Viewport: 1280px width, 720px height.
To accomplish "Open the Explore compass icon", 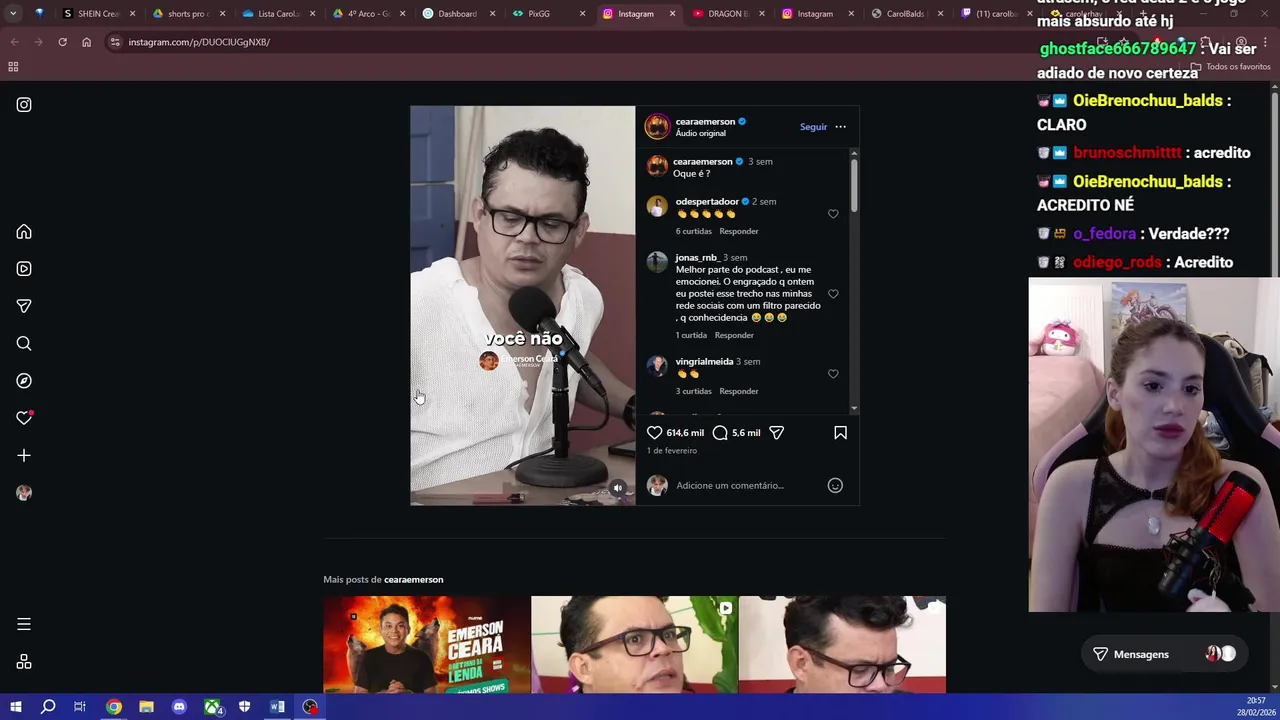I will pyautogui.click(x=24, y=381).
